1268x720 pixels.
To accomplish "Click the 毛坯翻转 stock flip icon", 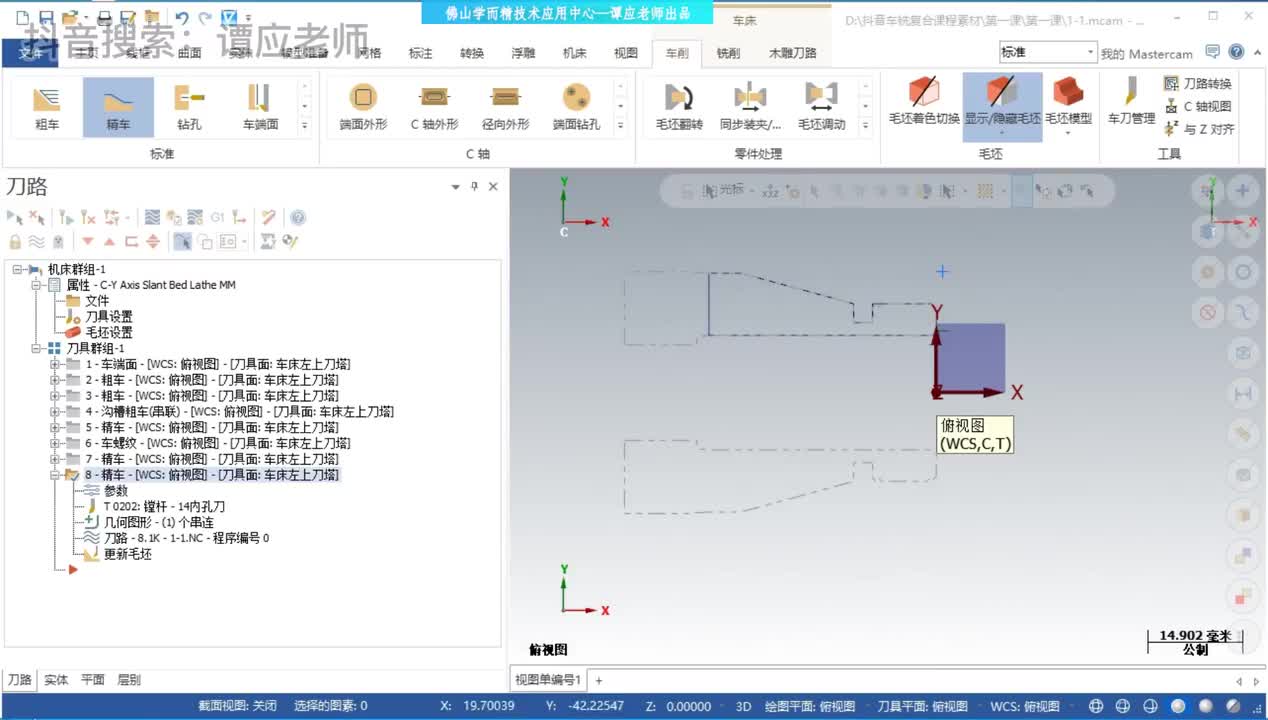I will pyautogui.click(x=679, y=107).
